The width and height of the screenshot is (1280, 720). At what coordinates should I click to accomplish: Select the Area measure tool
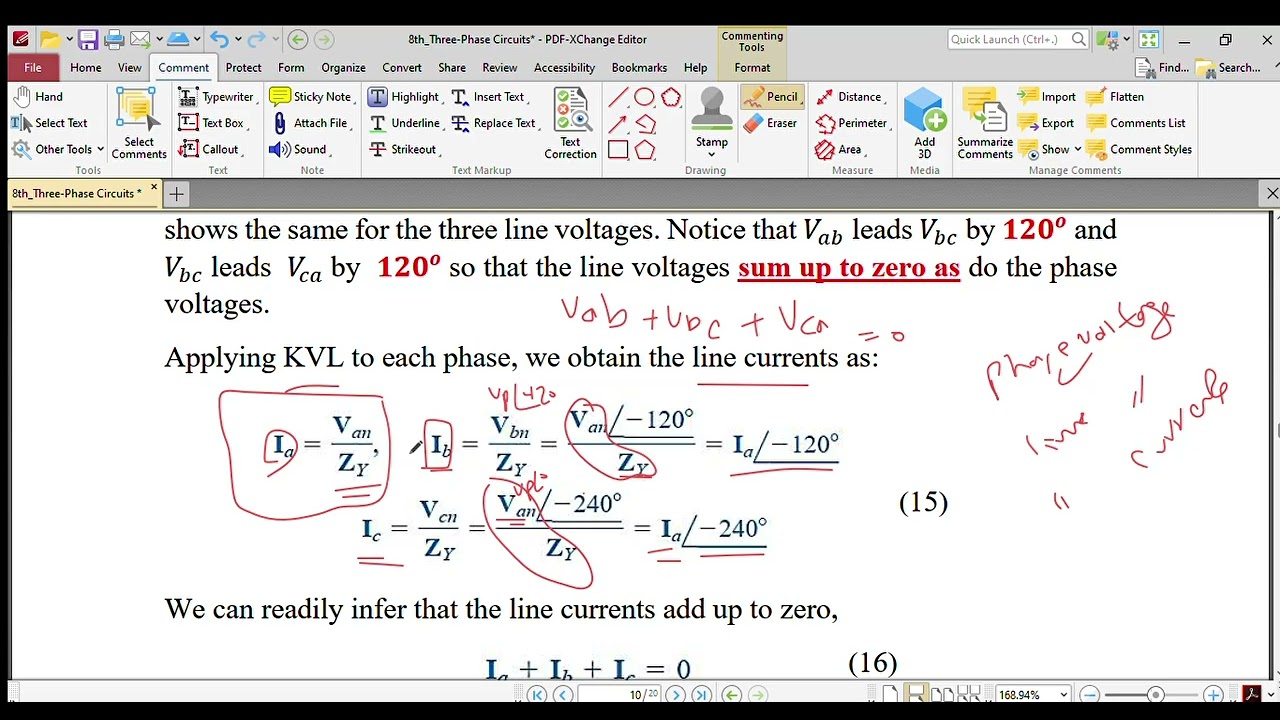coord(840,149)
